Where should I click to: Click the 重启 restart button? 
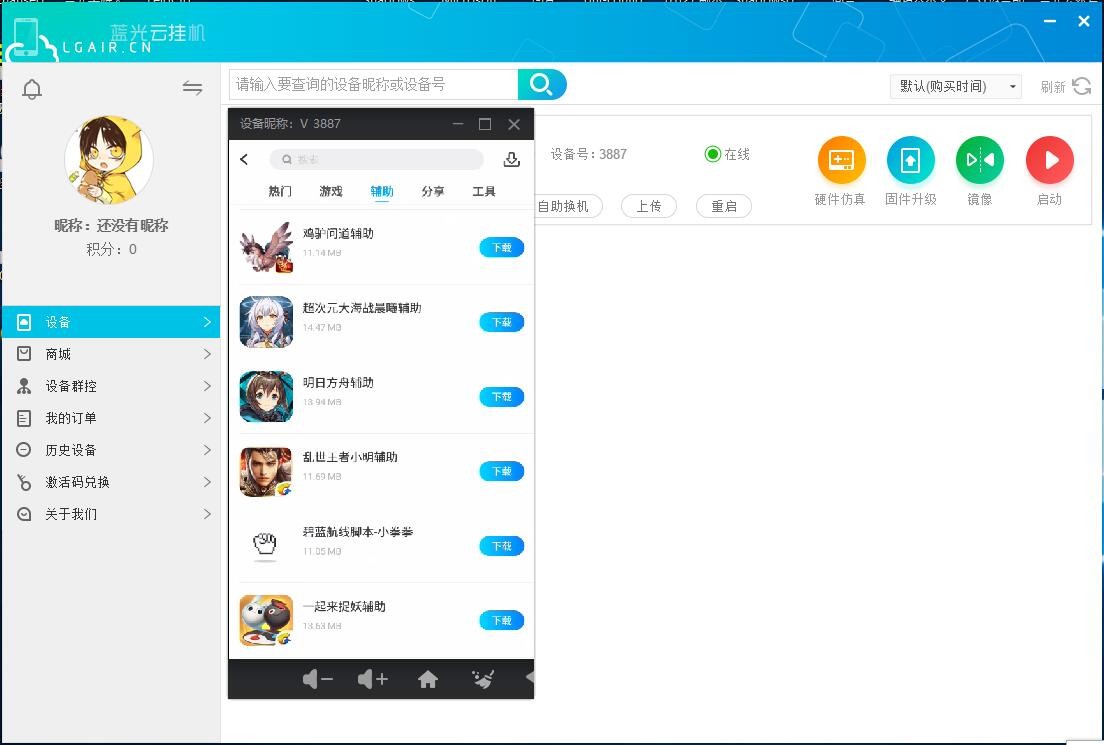coord(723,206)
